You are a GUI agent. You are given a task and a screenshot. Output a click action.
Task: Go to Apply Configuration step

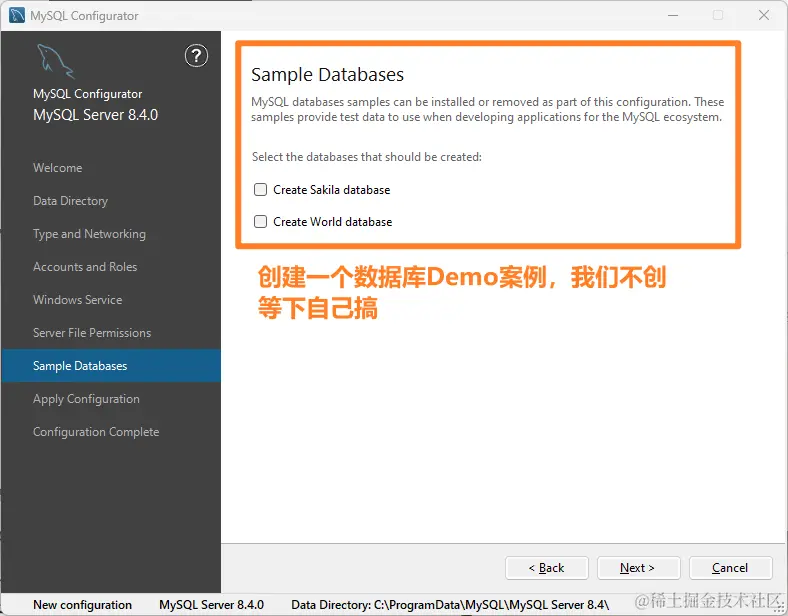point(86,399)
